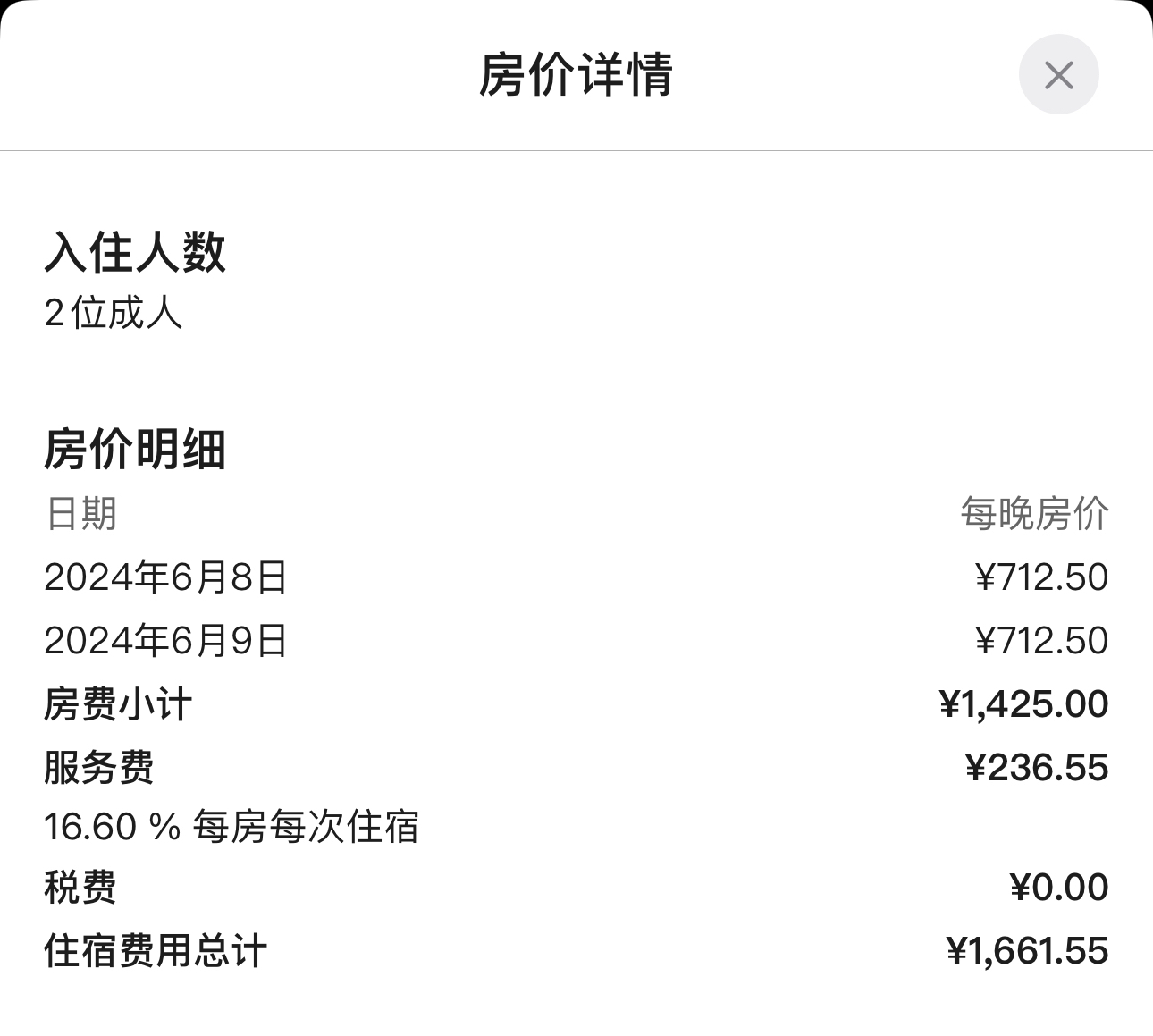The height and width of the screenshot is (1036, 1153).
Task: Tap the ¥712.50 rate for June 8
Action: [x=1041, y=577]
